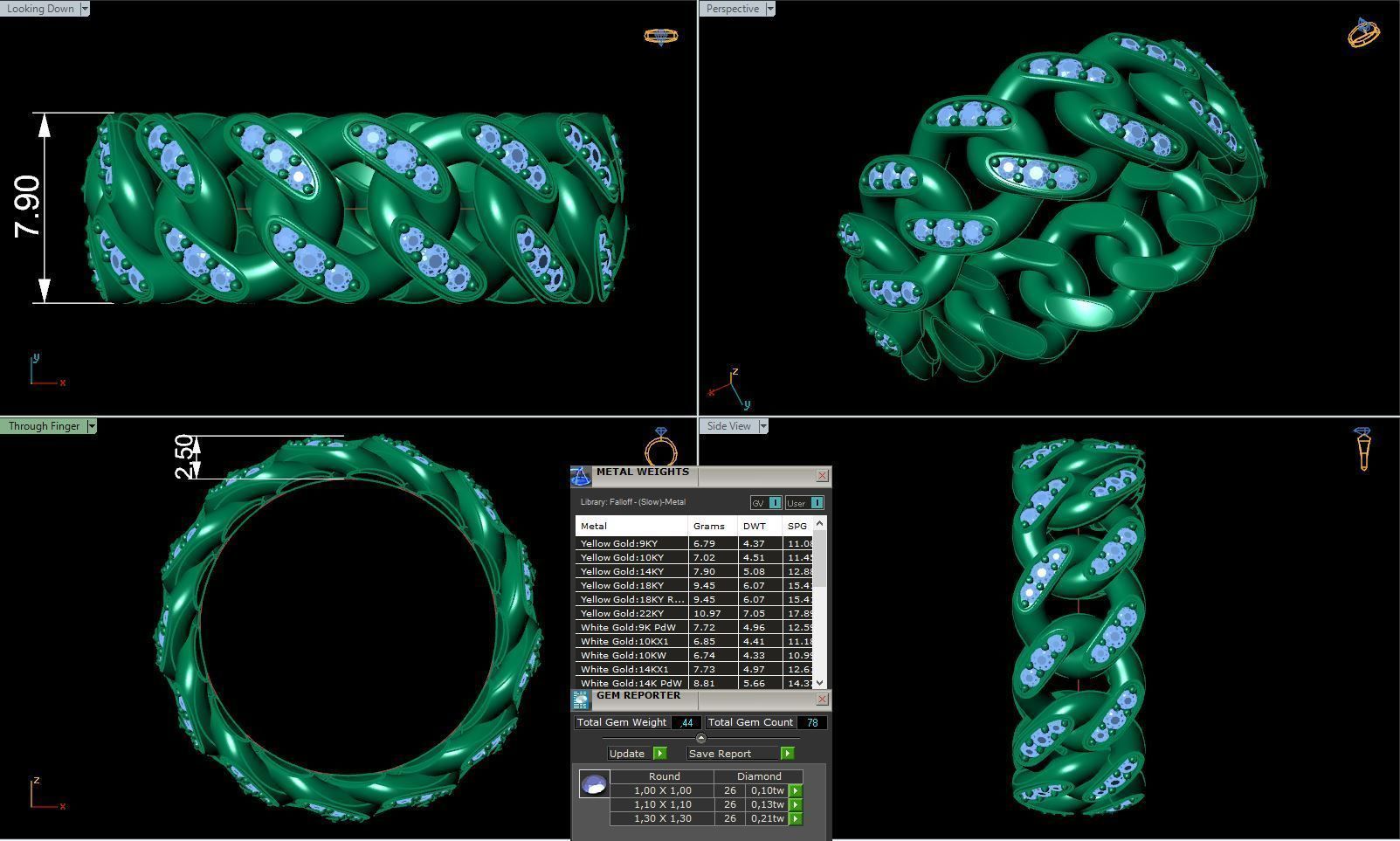Screen dimensions: 1400x841
Task: Click the Metal Weights panel icon
Action: [x=581, y=476]
